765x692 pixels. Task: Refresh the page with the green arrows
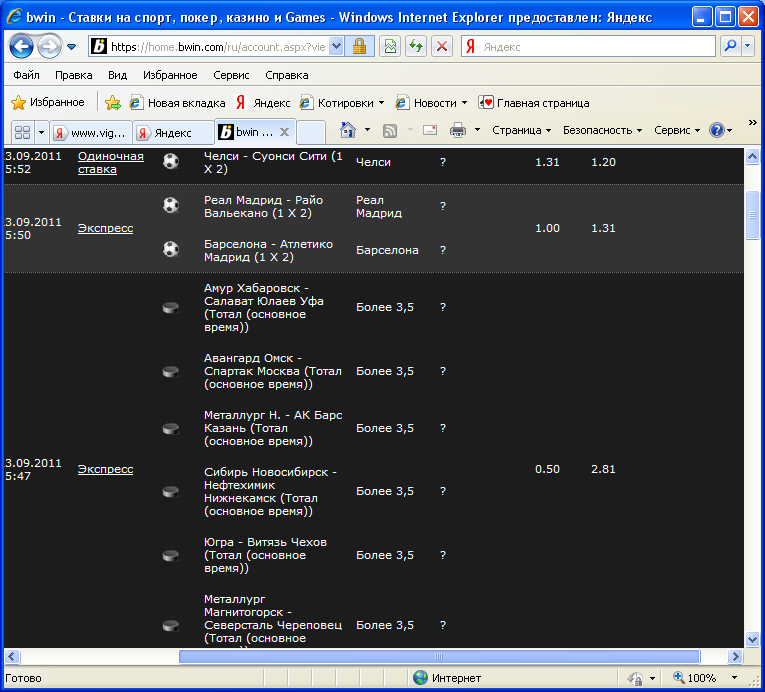[416, 47]
